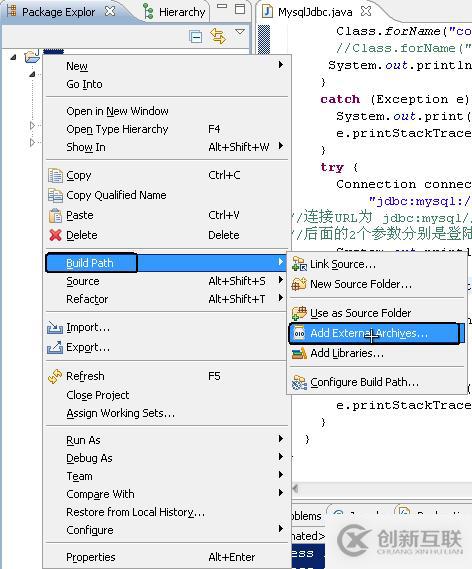The image size is (472, 569).
Task: Expand the Configure submenu arrow
Action: [280, 528]
